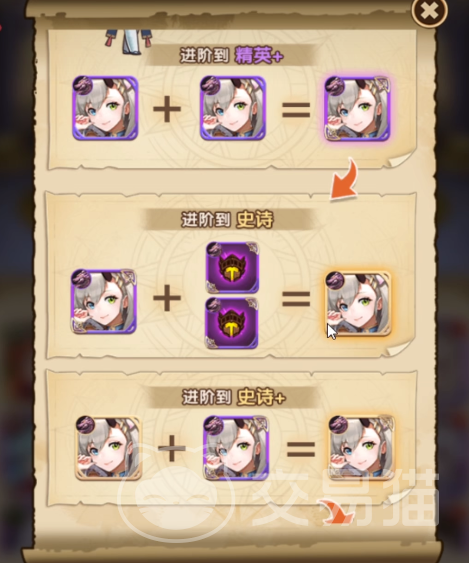Click the plus sign in 精英+ row
Screen dimensions: 469x563
click(x=167, y=108)
